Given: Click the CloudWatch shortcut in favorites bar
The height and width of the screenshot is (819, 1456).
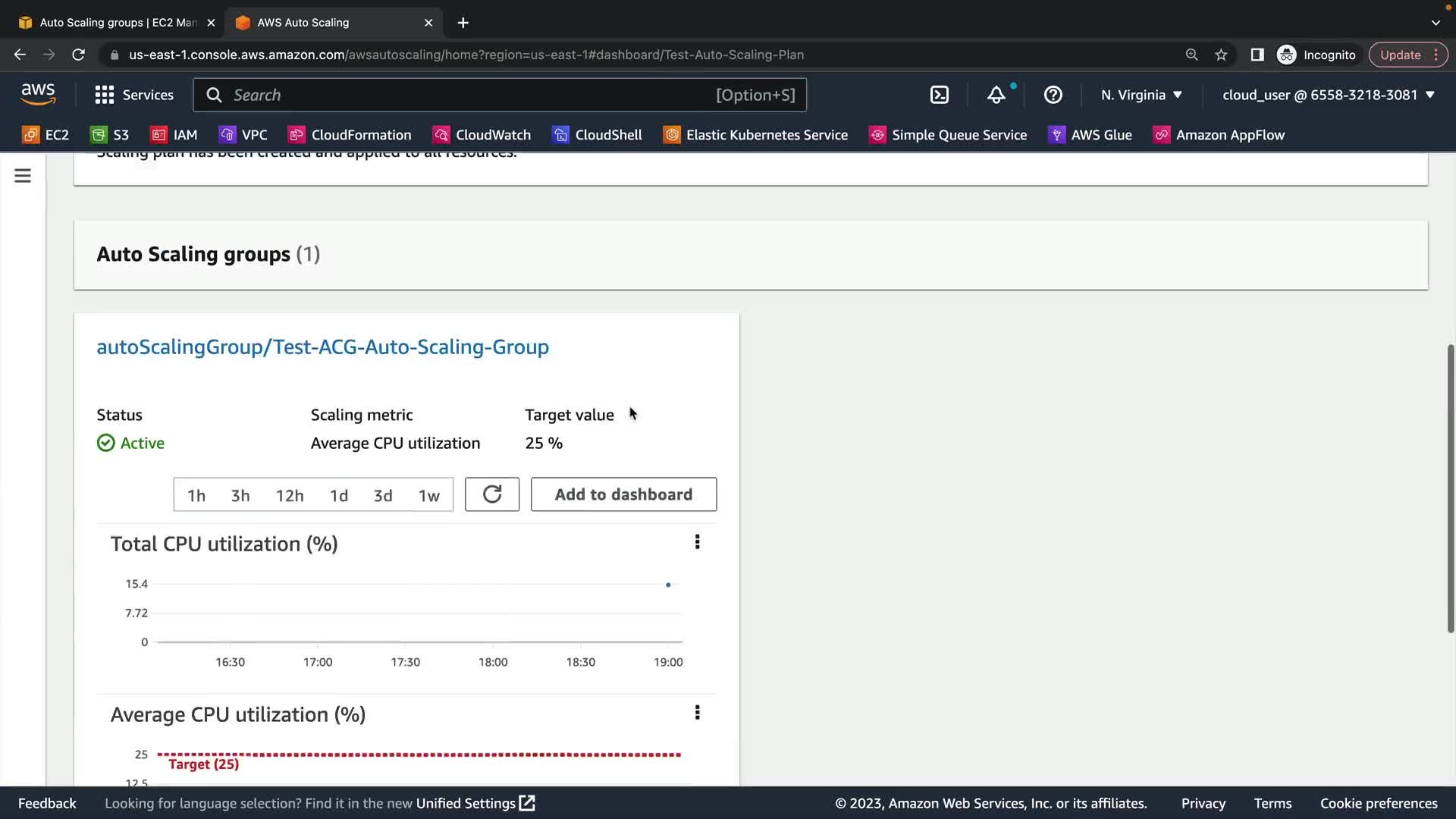Looking at the screenshot, I should [x=482, y=135].
